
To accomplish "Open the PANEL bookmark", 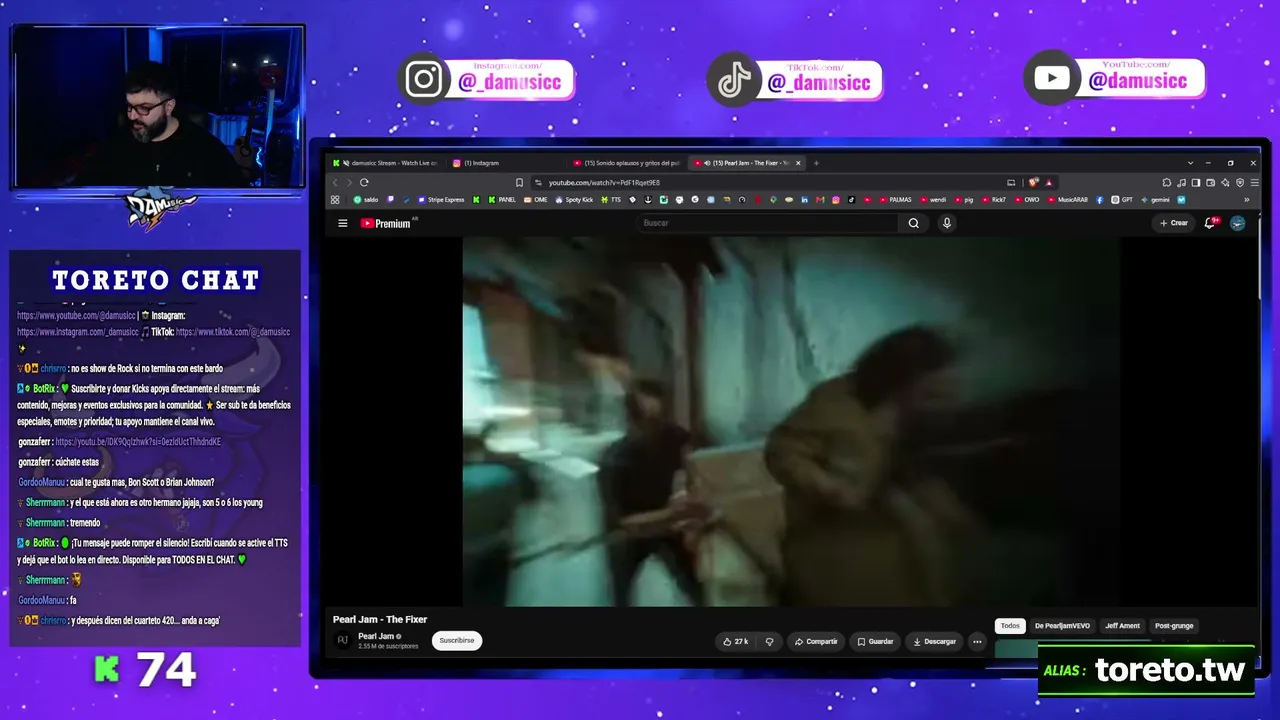I will click(x=502, y=200).
